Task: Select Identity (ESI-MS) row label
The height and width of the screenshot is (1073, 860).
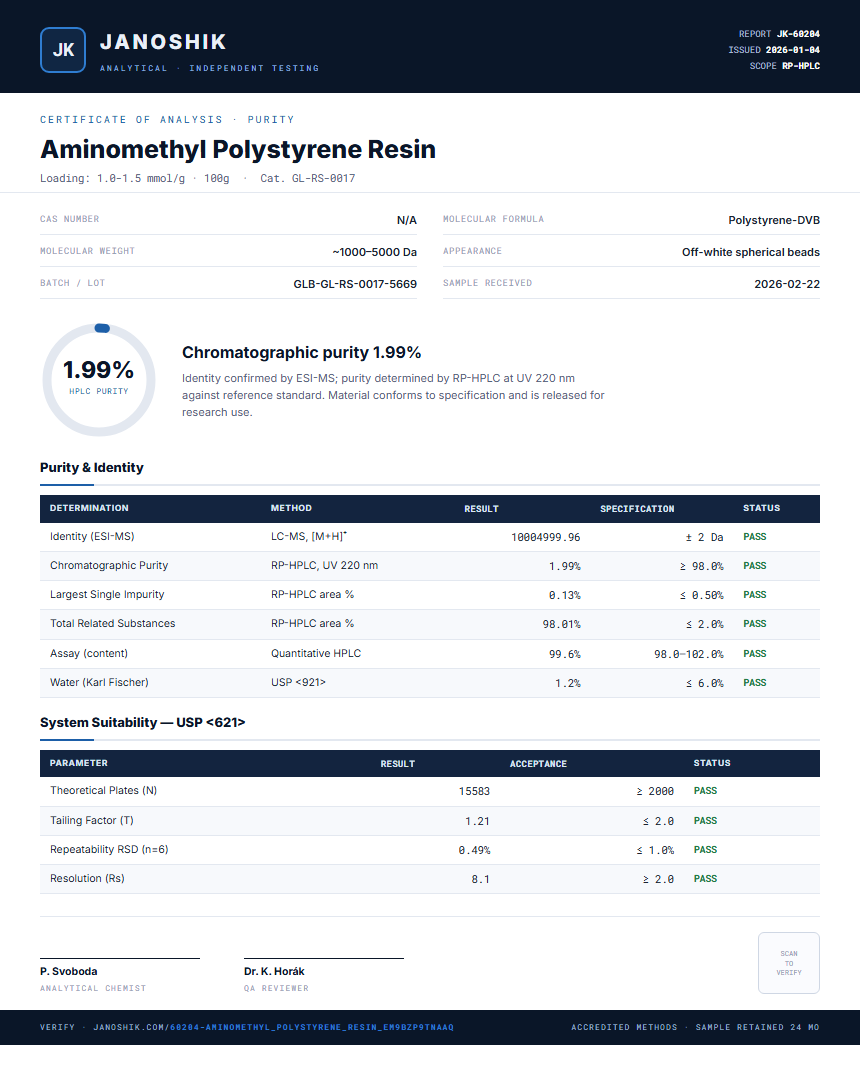Action: point(92,536)
